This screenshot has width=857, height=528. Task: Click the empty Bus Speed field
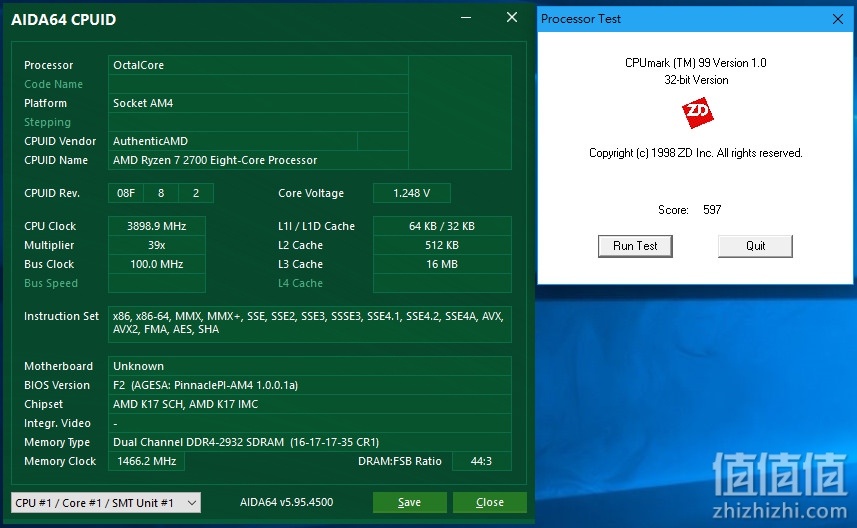click(157, 284)
